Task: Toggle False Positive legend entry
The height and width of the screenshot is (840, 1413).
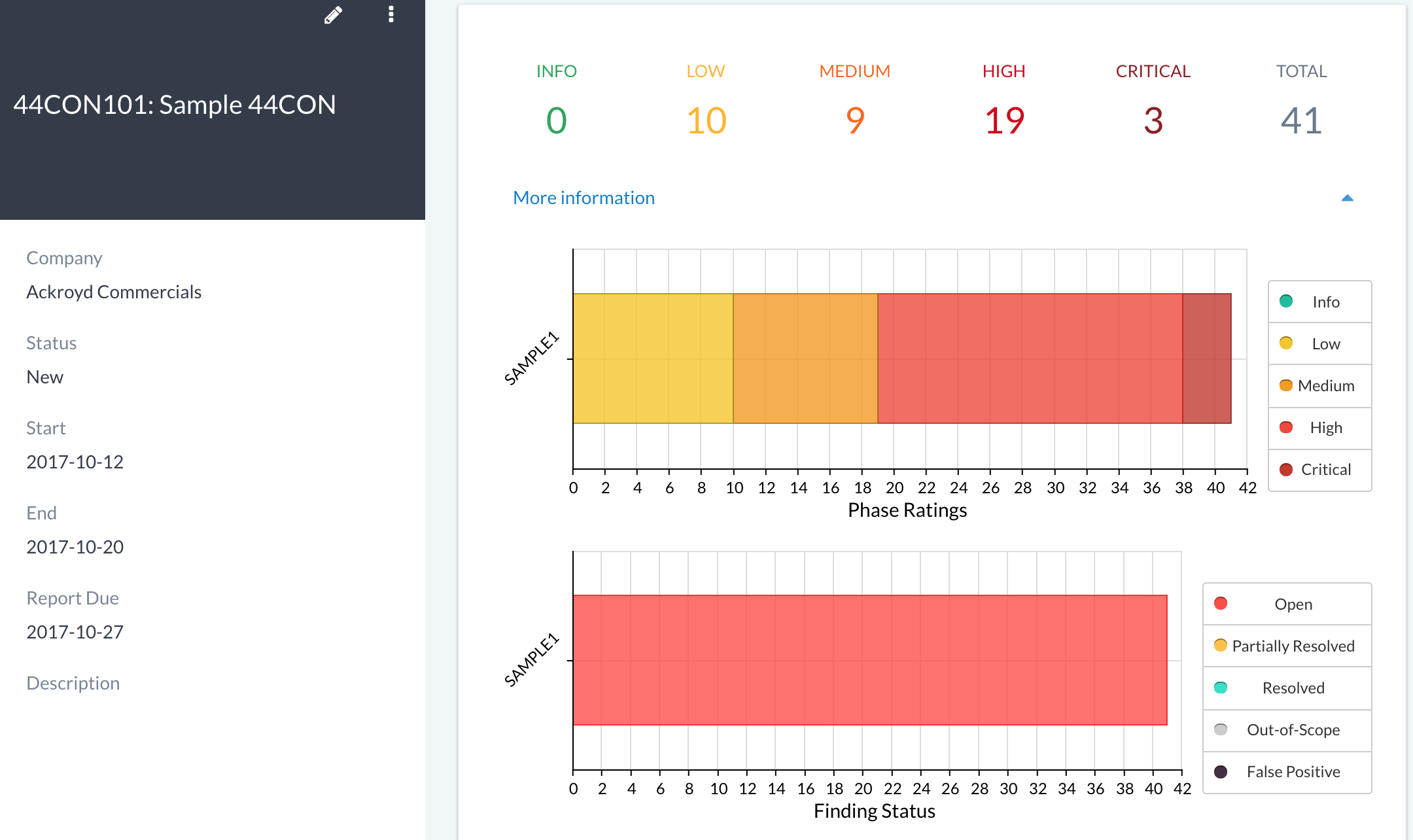Action: (x=1287, y=771)
